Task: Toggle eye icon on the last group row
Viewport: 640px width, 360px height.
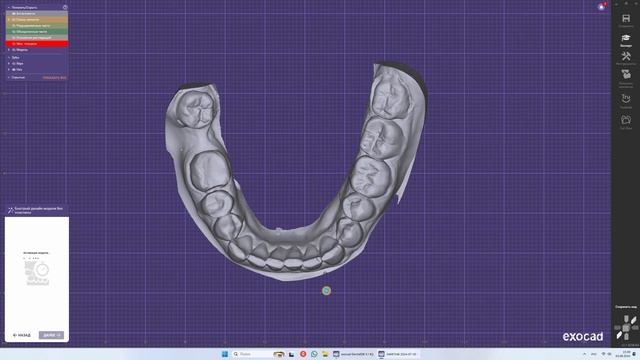Action: [14, 70]
